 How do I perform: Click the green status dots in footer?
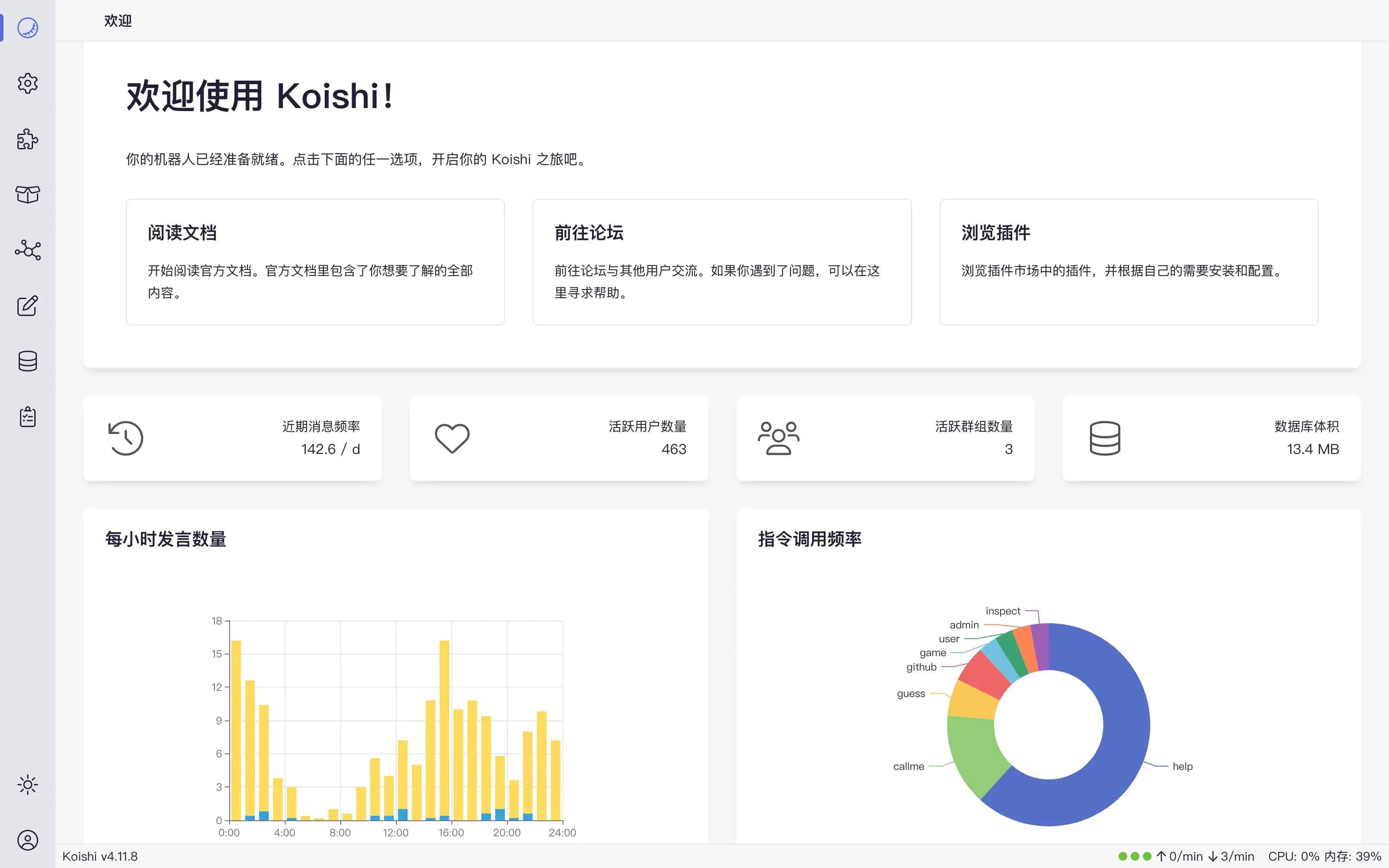[x=1135, y=856]
